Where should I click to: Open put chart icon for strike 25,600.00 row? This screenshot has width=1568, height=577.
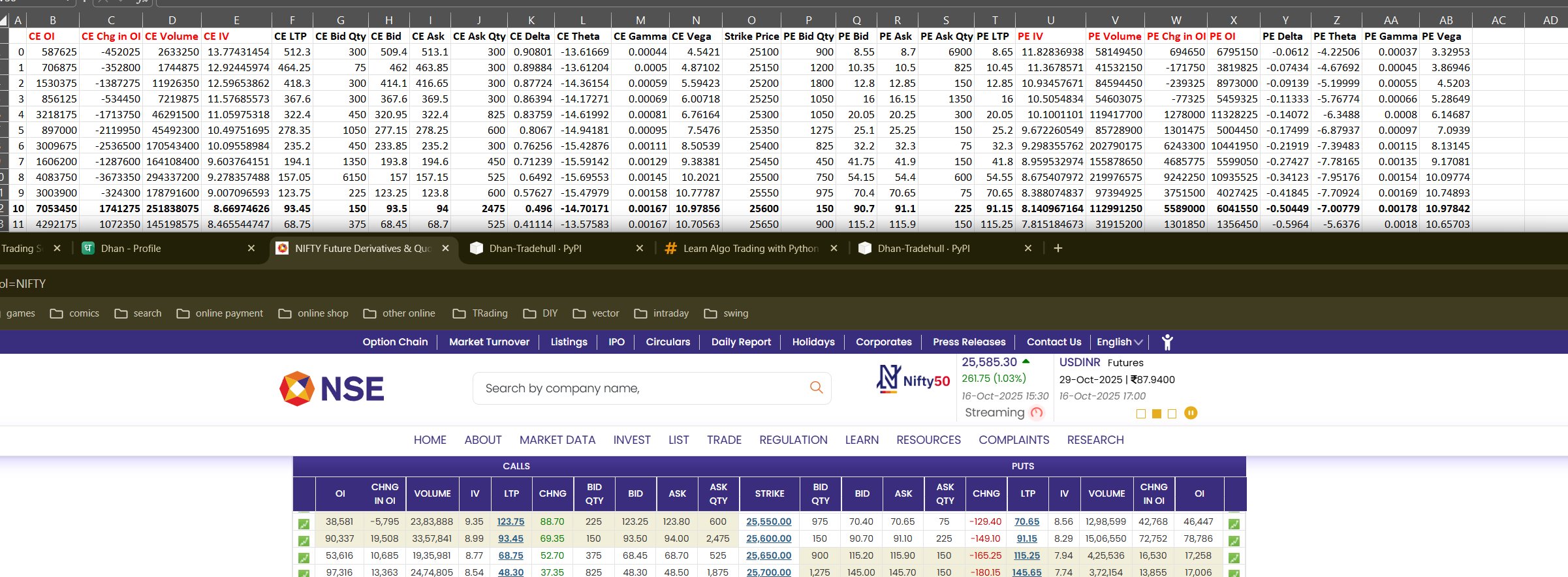point(1234,540)
